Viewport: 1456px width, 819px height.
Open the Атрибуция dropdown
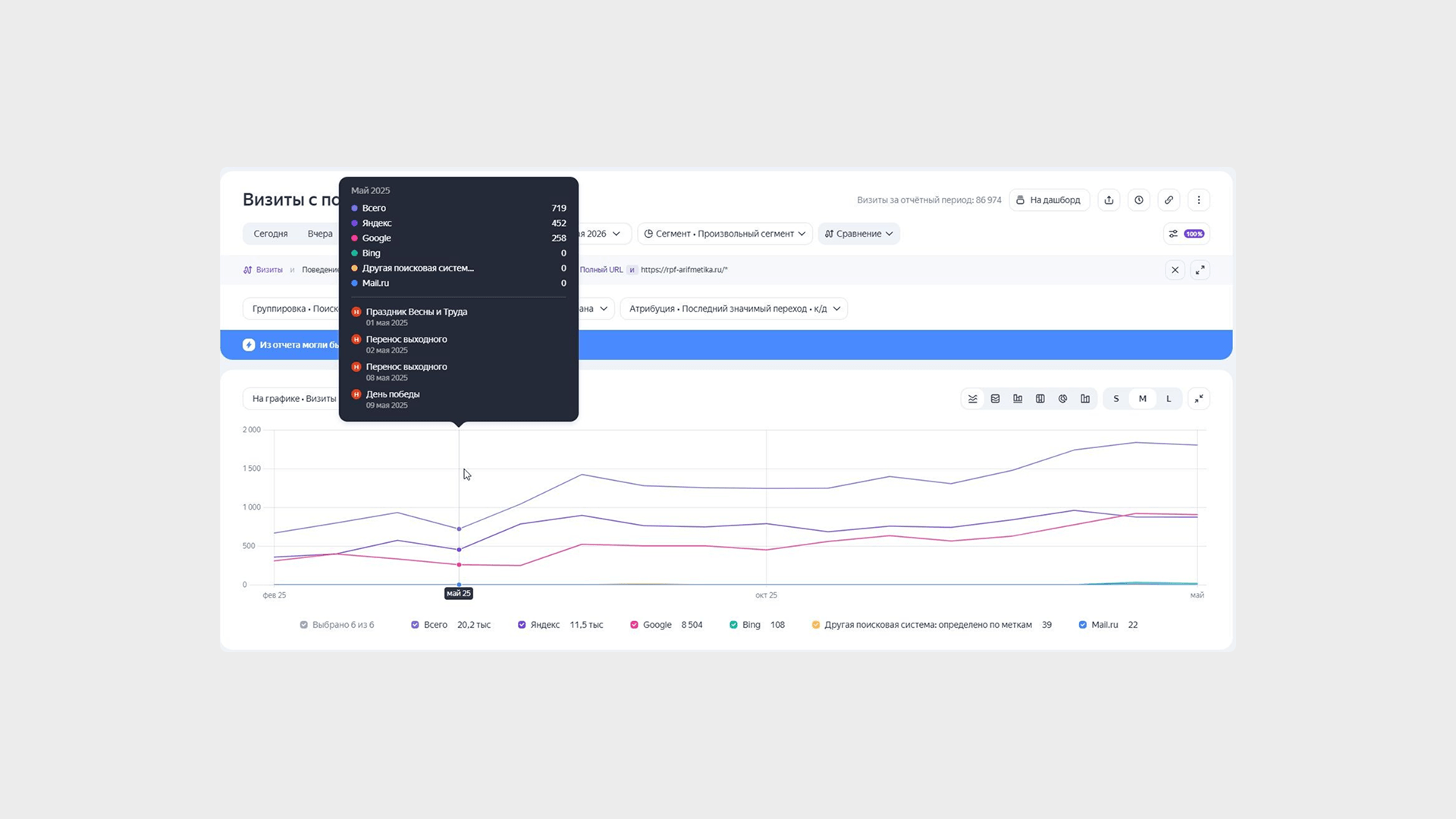click(734, 309)
